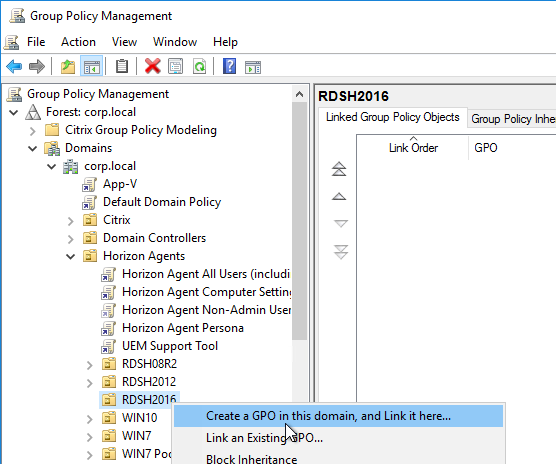Click the red X Delete toolbar icon
This screenshot has height=464, width=556.
pos(153,66)
